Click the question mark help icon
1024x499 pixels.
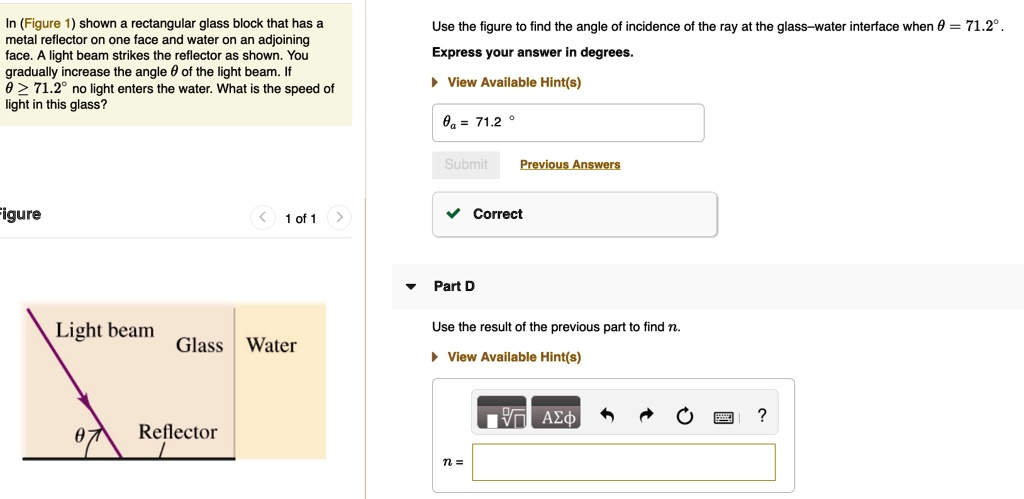(762, 416)
